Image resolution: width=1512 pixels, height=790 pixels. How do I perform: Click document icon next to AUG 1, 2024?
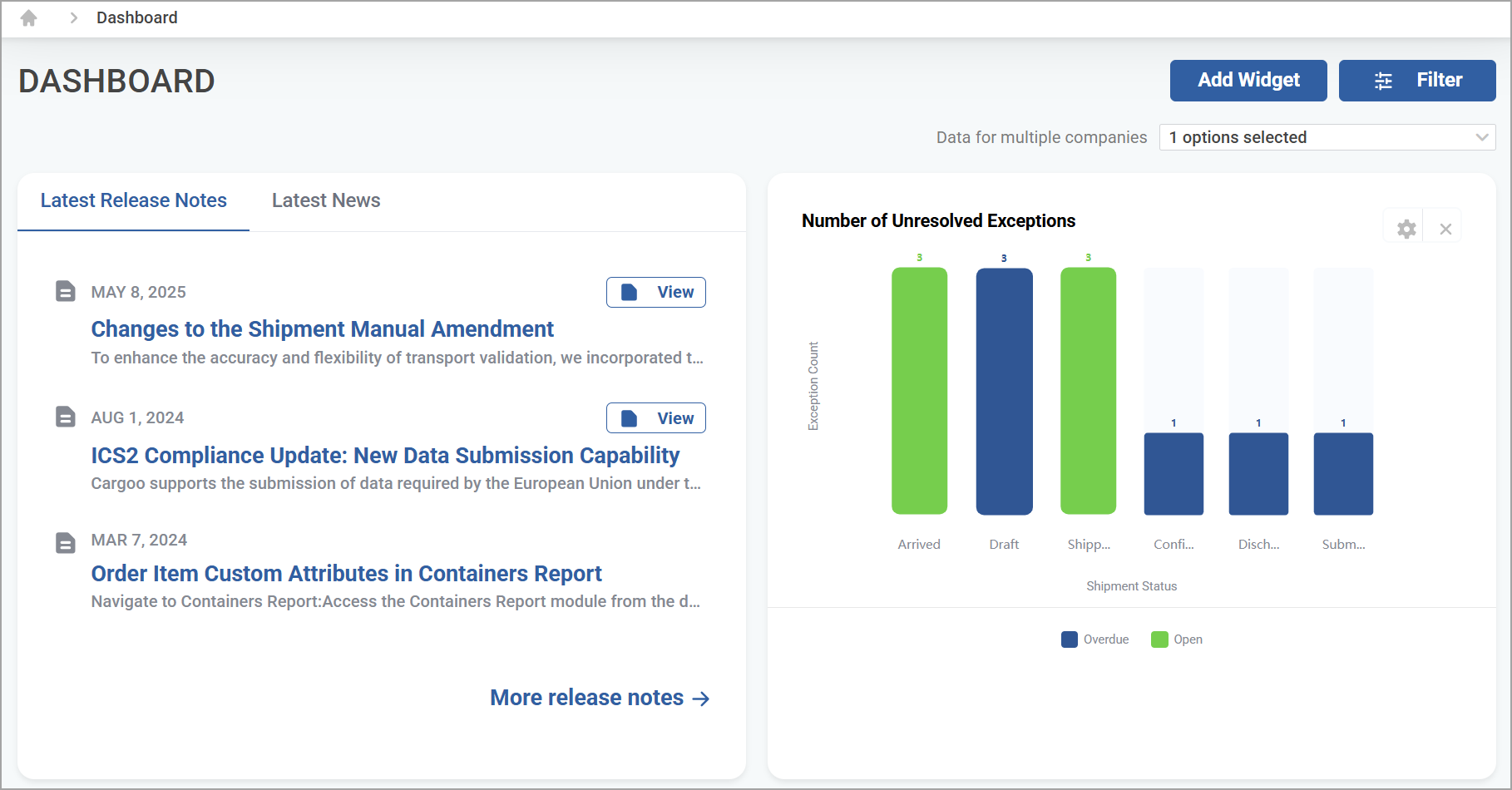[66, 417]
